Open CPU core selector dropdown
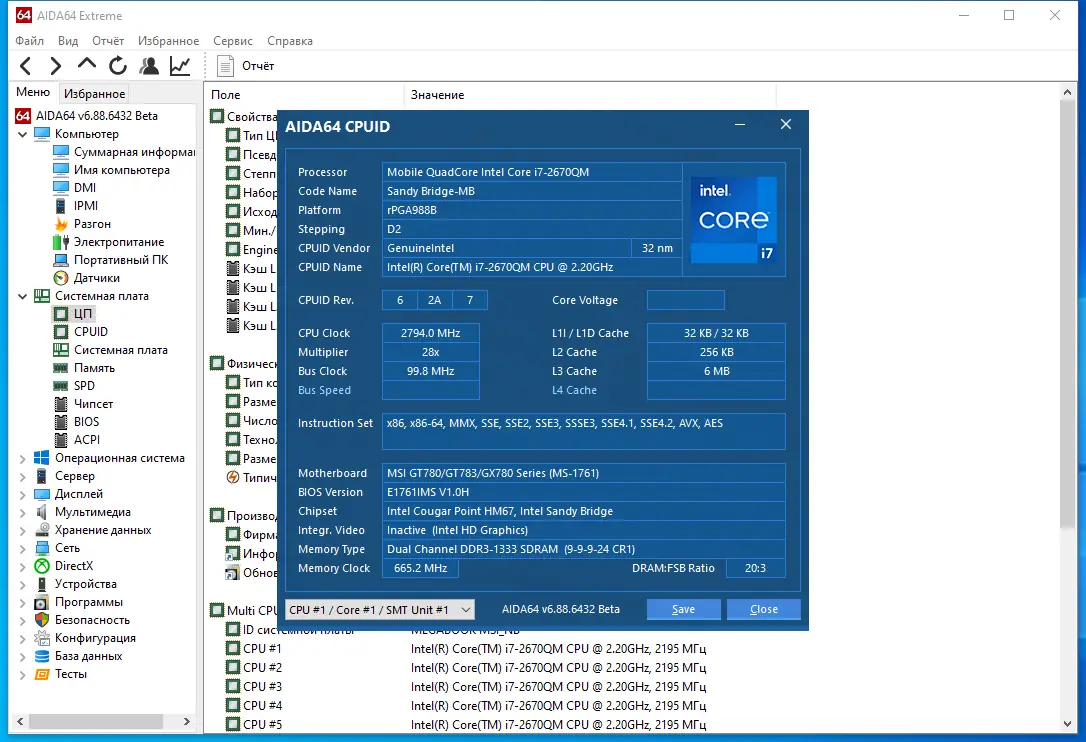 tap(379, 609)
